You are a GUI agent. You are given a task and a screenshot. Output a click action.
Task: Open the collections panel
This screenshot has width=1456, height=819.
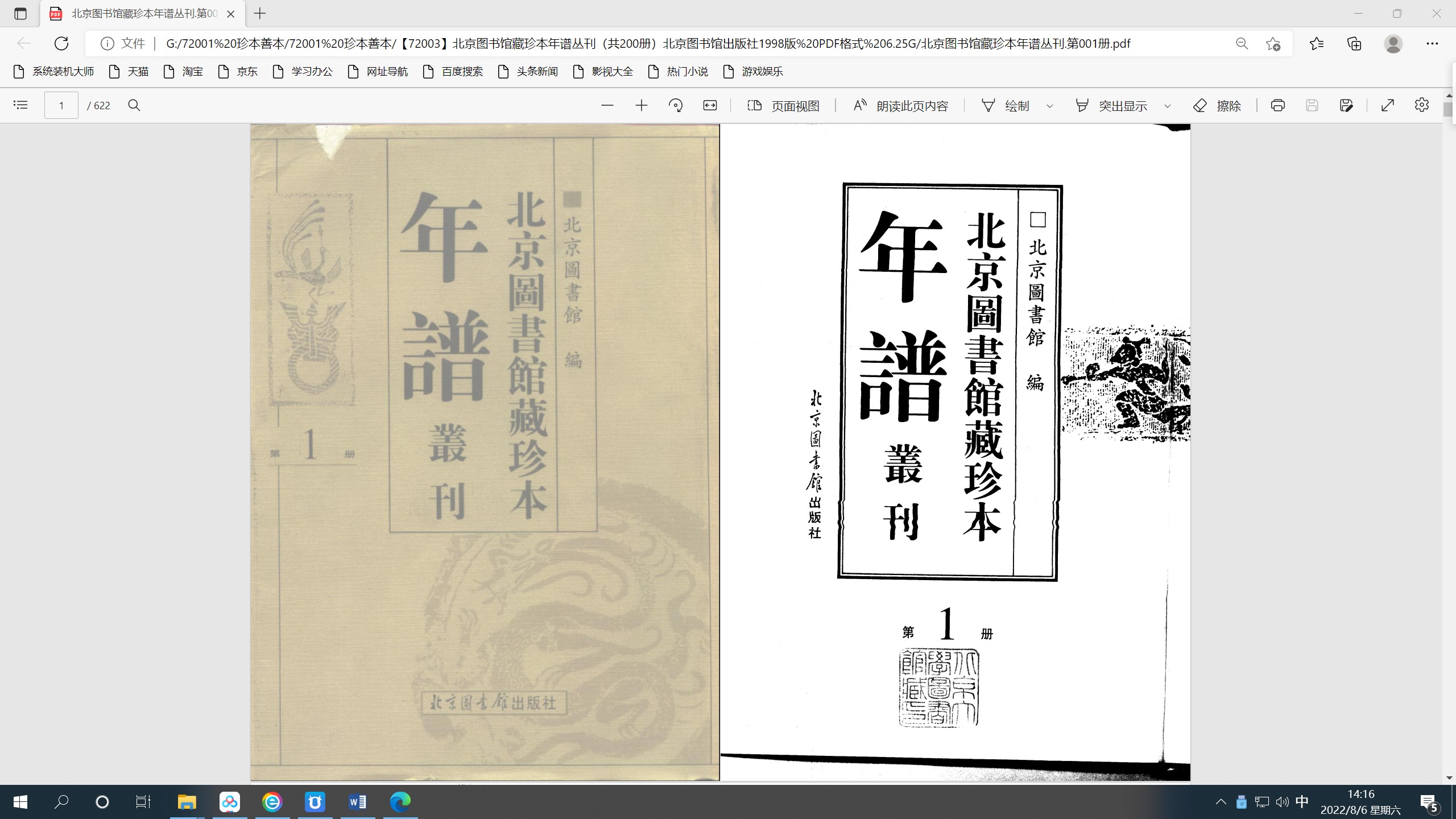(x=1355, y=43)
